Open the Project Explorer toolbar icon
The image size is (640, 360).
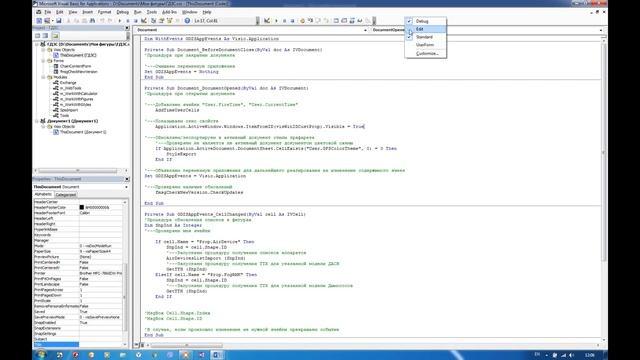153,20
